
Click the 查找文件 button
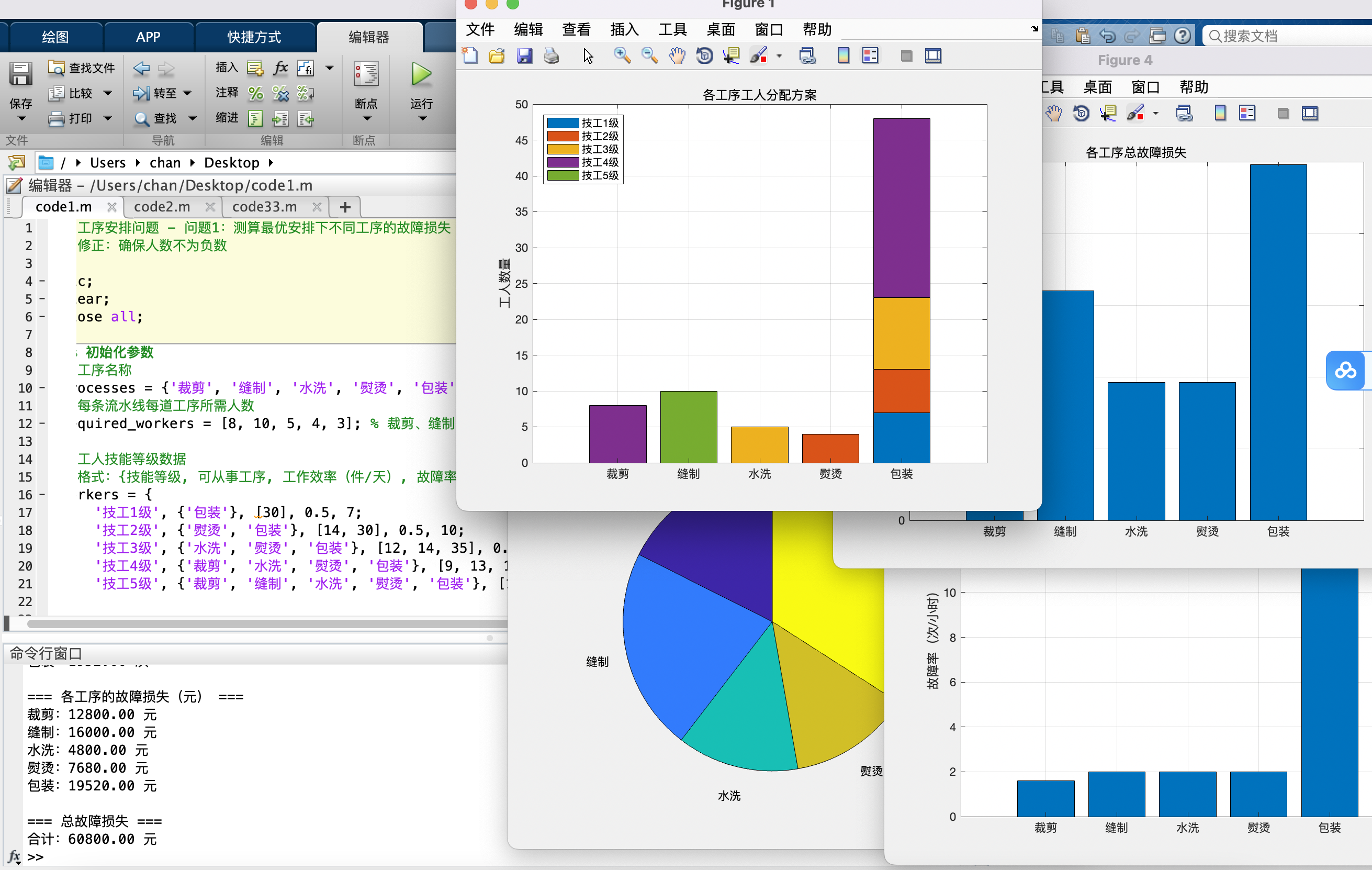point(82,68)
